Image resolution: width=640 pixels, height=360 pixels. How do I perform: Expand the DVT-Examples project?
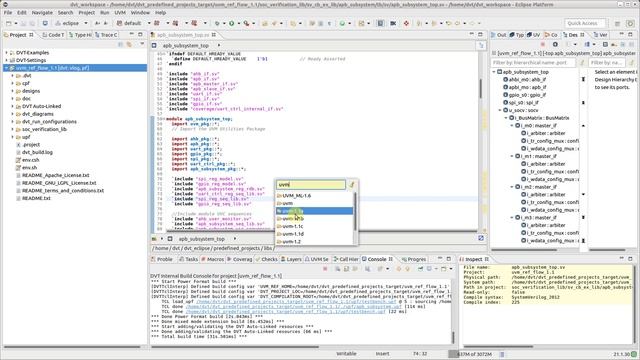point(7,53)
